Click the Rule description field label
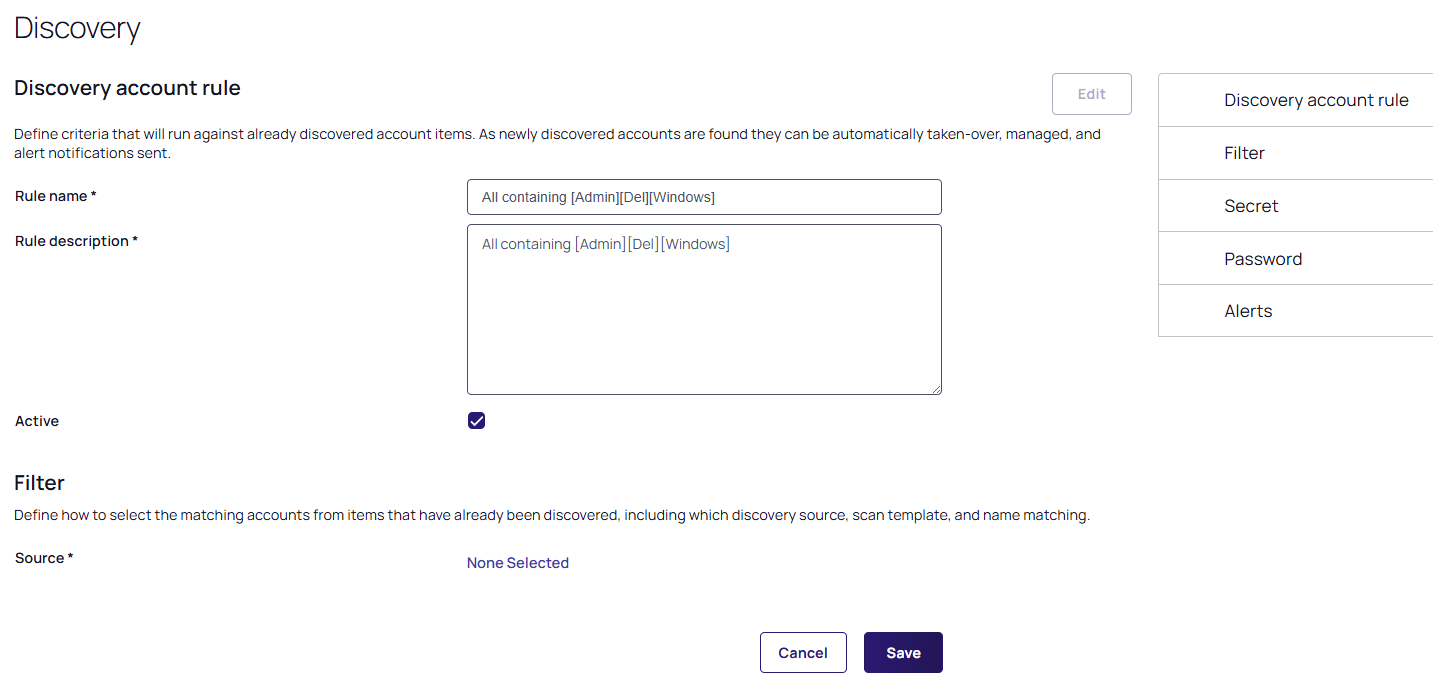Screen dimensions: 1433x687 (76, 241)
